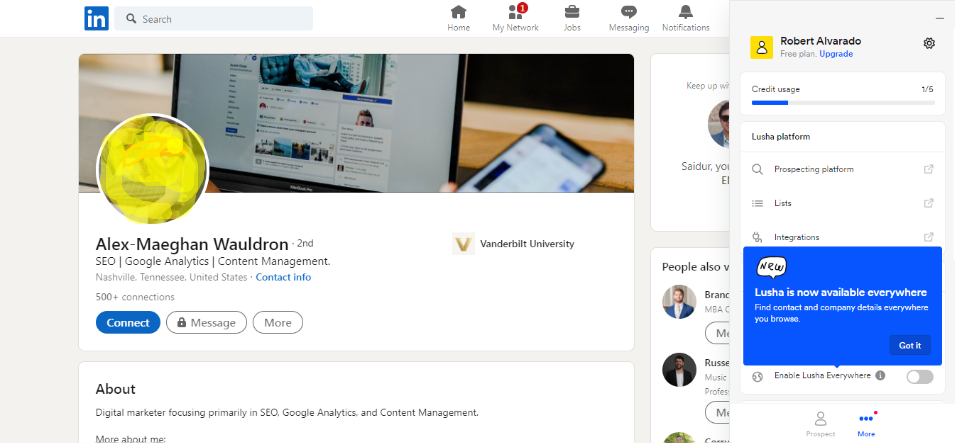
Task: Click the Vanderbilt University logo
Action: 463,244
